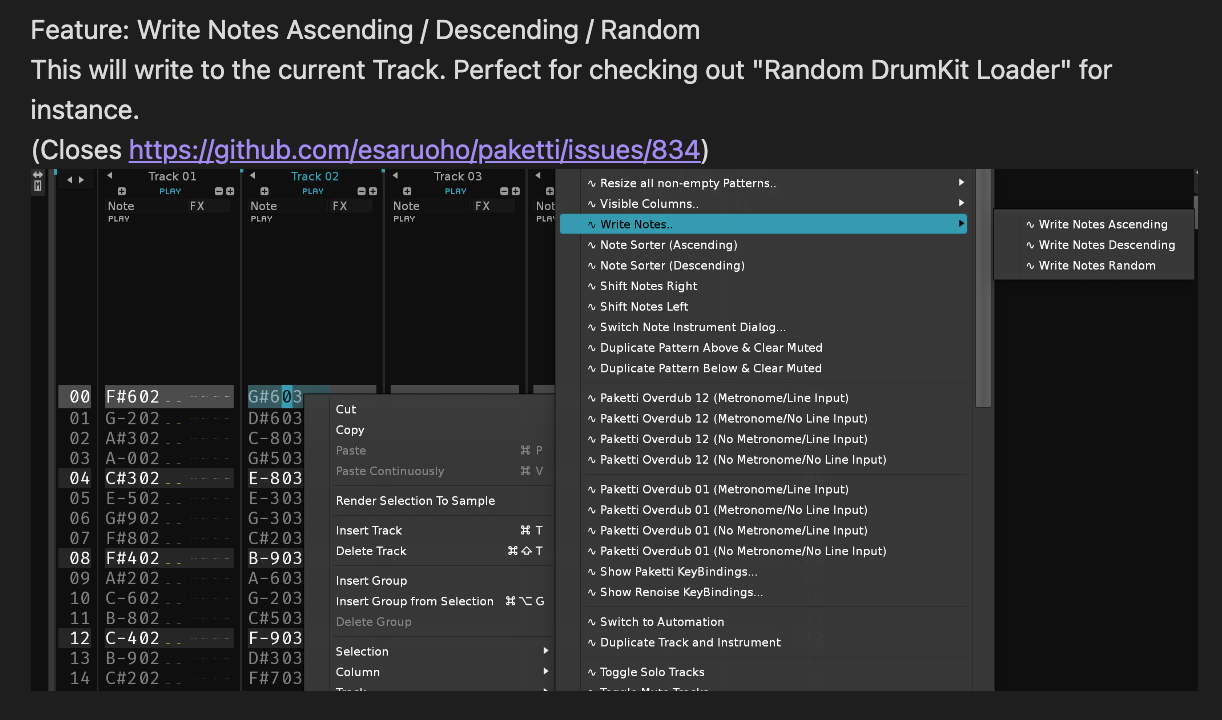Click Track 02's minus column icon

pos(362,191)
